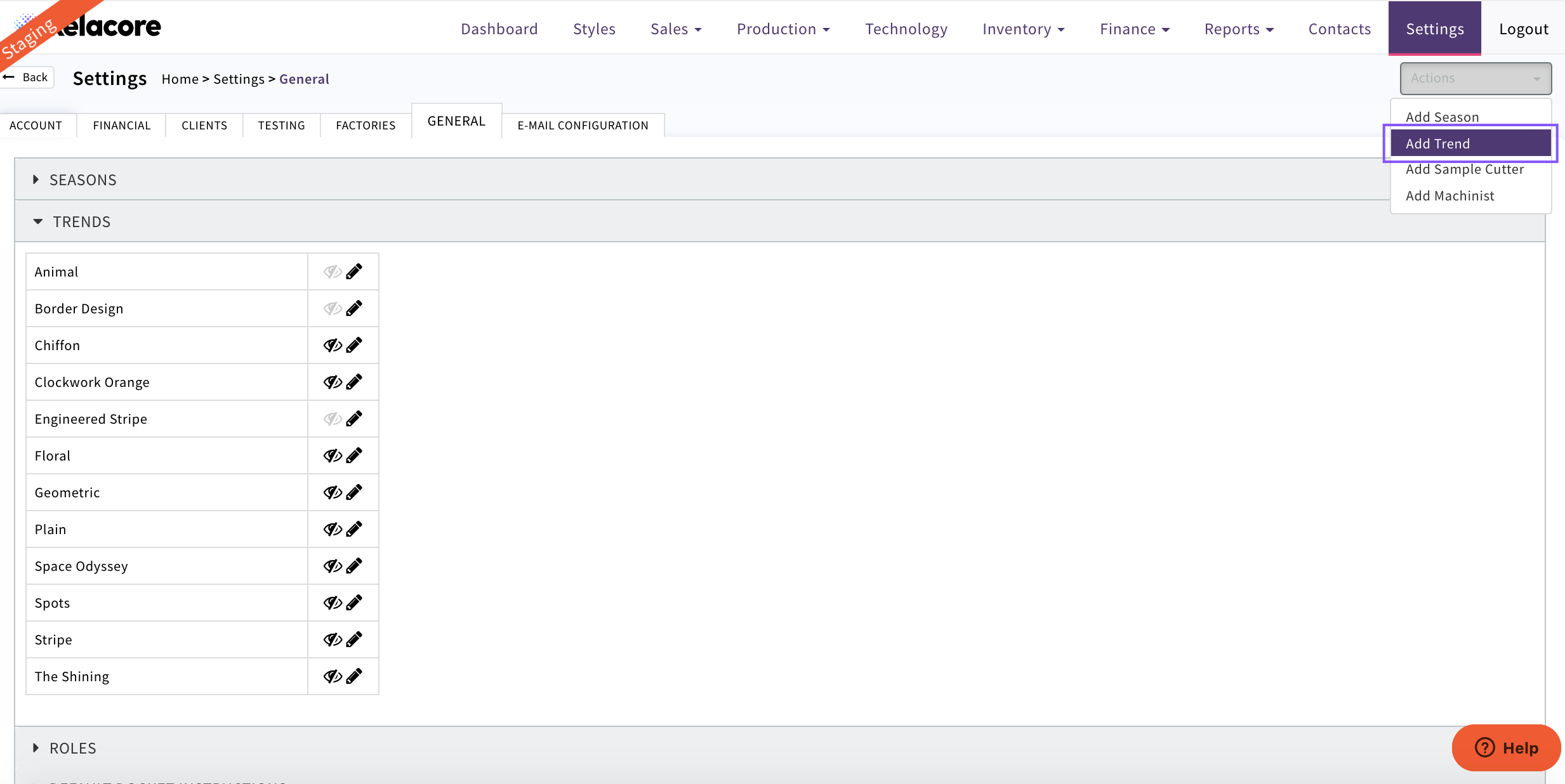Screen dimensions: 1565x784
Task: Edit the Space Odyssey trend entry
Action: (x=354, y=566)
